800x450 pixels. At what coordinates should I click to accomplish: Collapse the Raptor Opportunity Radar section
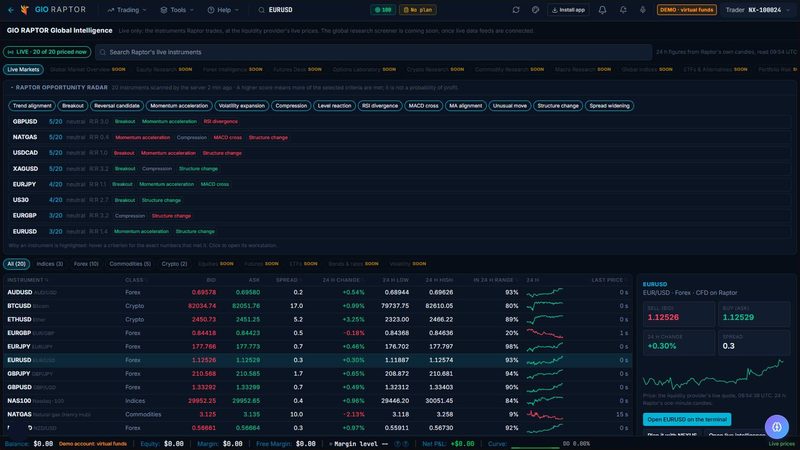(59, 87)
